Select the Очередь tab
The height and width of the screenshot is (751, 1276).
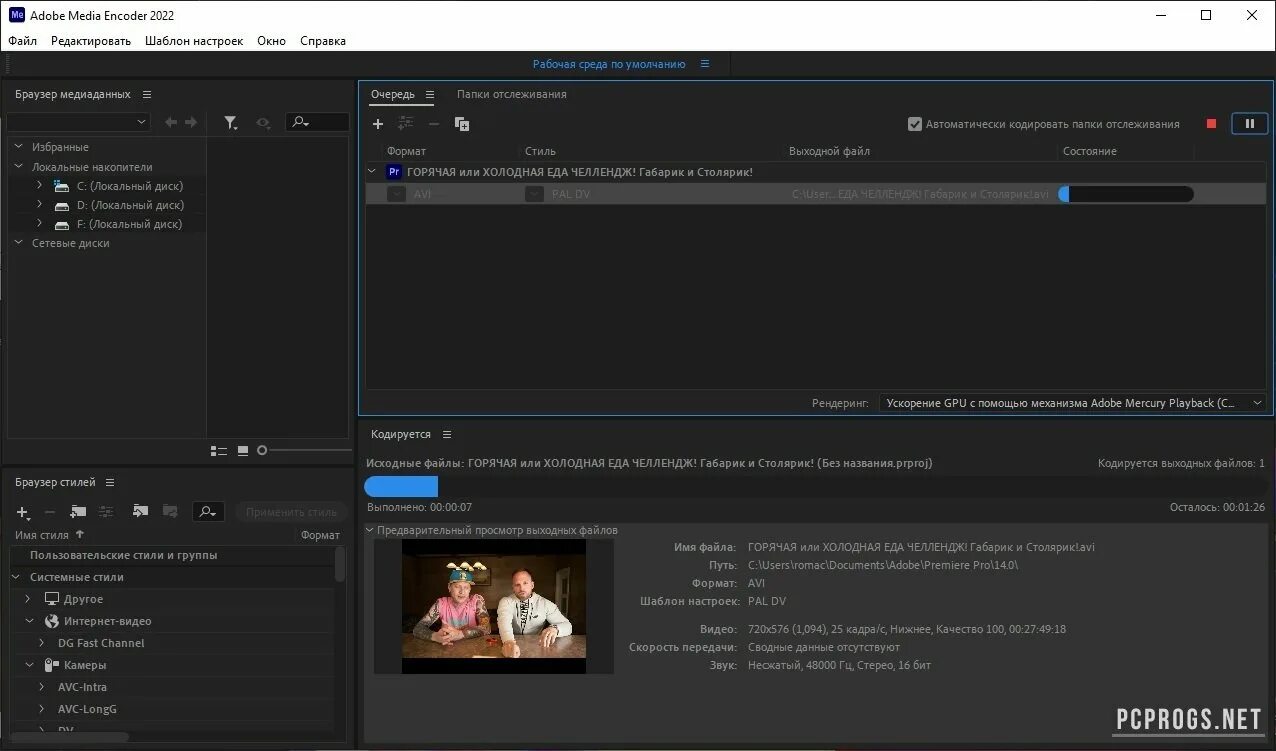(x=393, y=94)
